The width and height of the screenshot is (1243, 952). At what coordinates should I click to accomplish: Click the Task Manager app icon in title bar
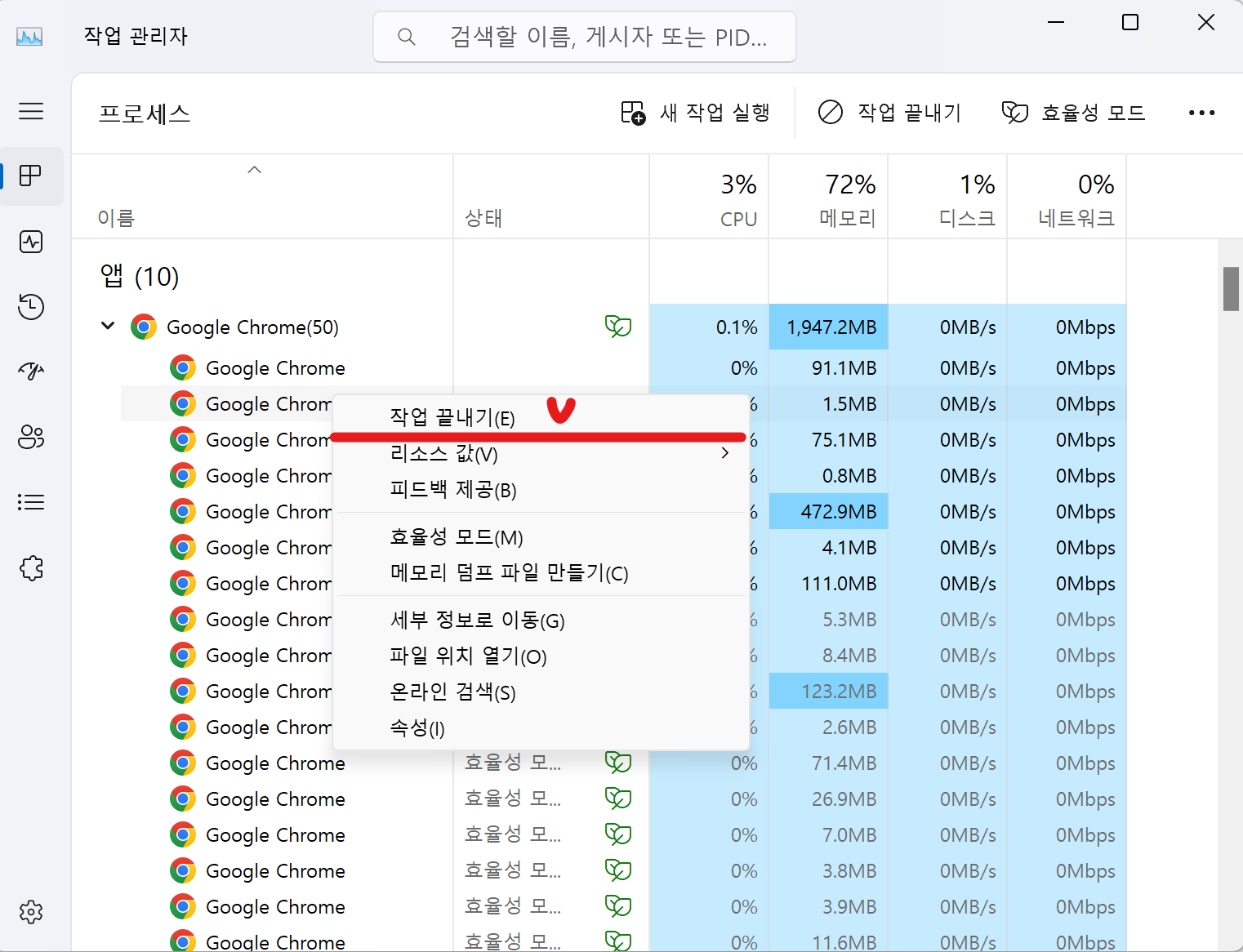tap(29, 37)
